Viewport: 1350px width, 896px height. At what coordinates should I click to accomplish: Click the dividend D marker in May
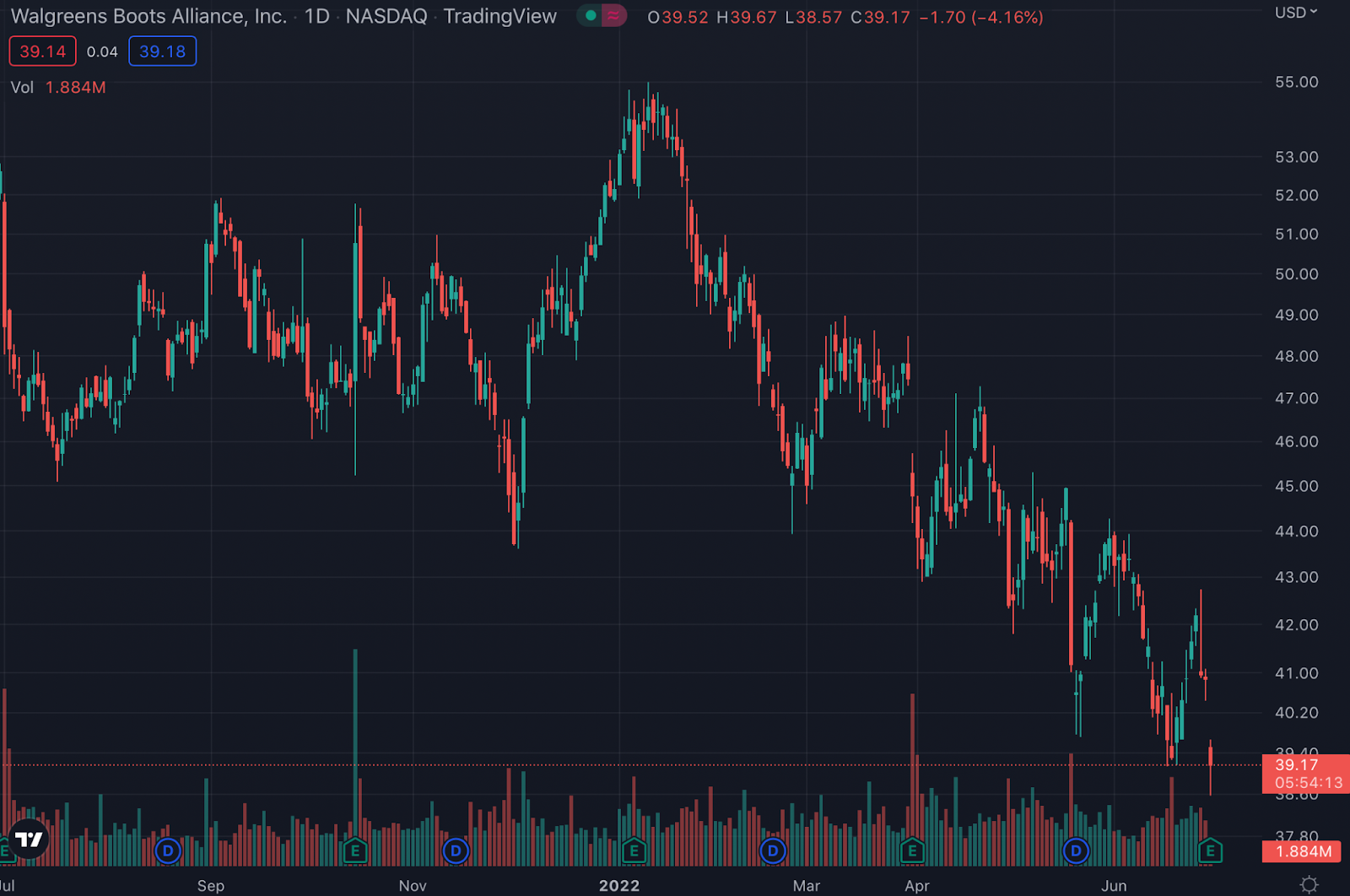(x=1076, y=850)
